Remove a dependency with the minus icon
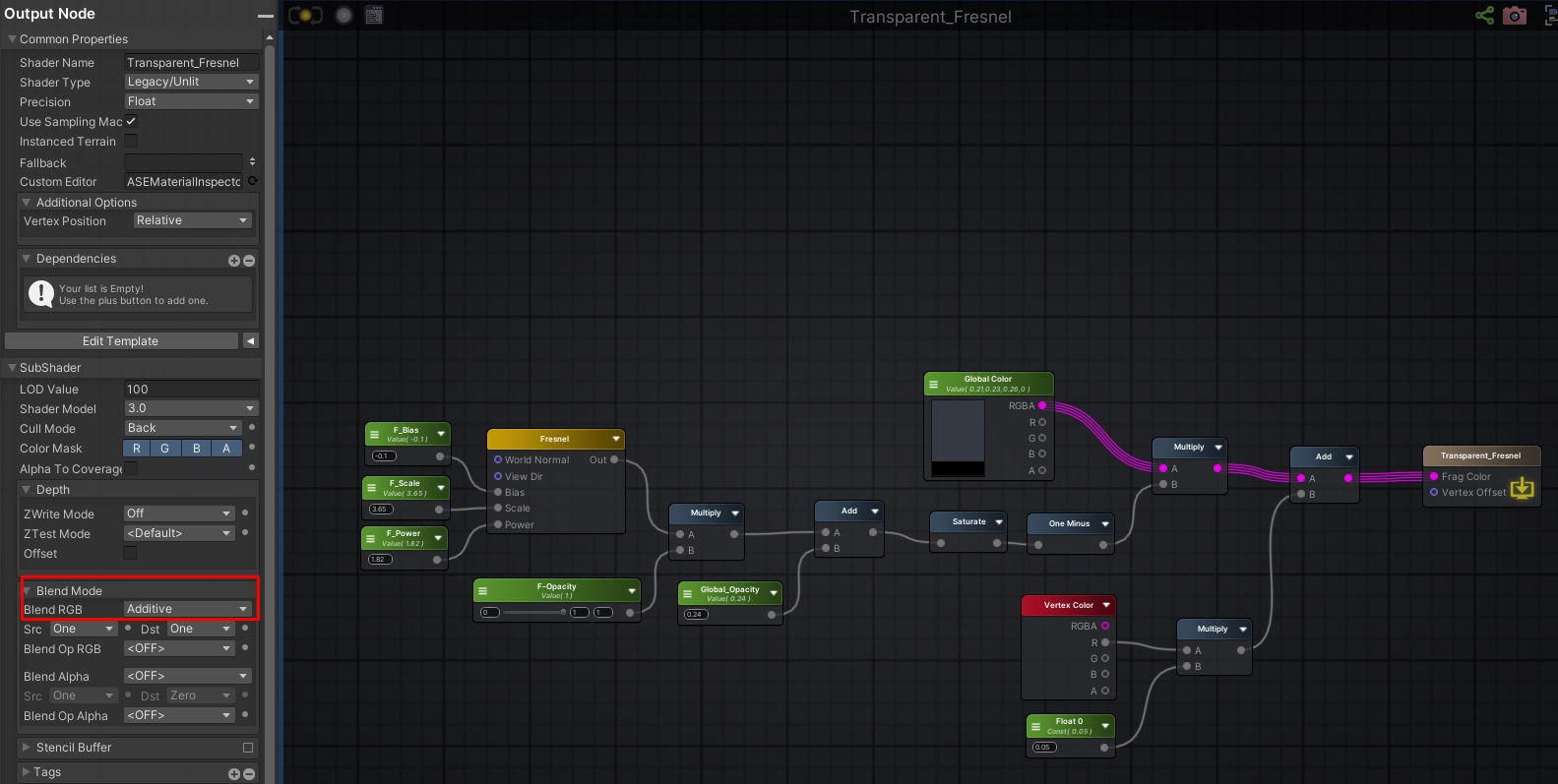The width and height of the screenshot is (1558, 784). coord(249,261)
